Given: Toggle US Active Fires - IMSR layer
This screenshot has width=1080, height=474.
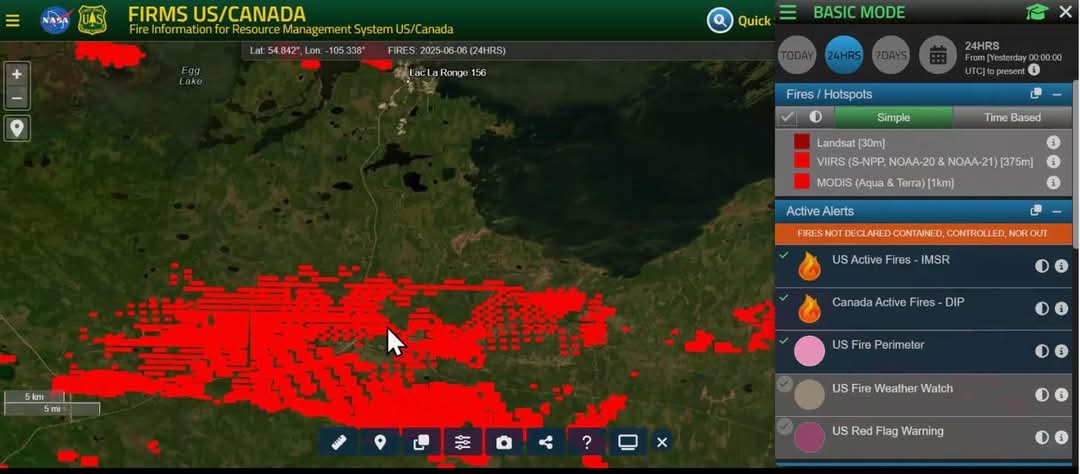Looking at the screenshot, I should 785,256.
